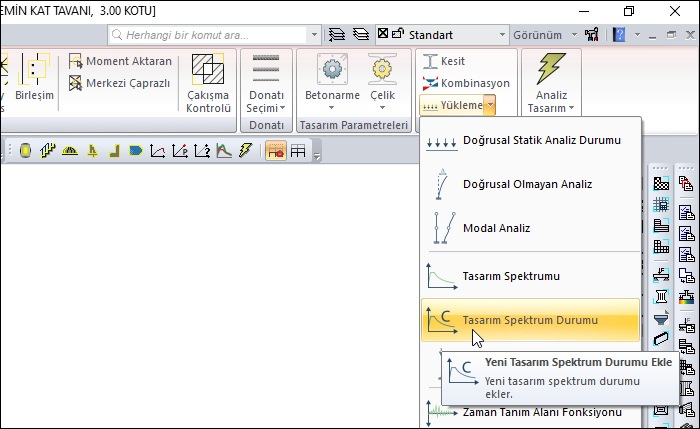The width and height of the screenshot is (700, 429).
Task: Toggle Moment Aktaran option
Action: coord(119,61)
